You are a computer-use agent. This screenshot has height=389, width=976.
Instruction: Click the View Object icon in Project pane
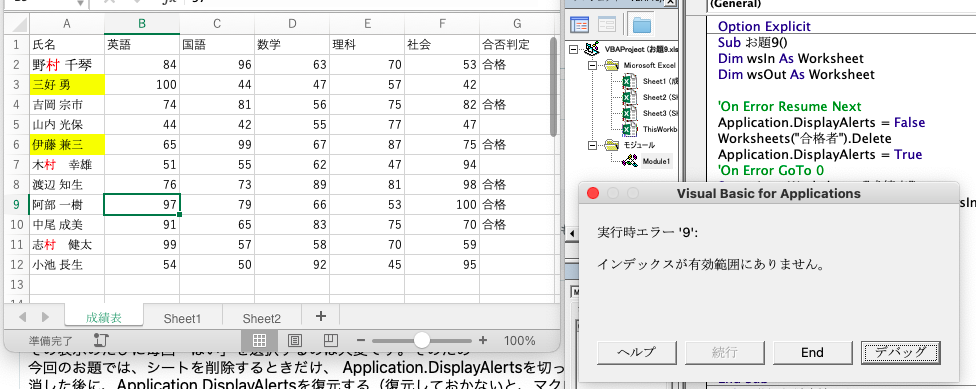click(607, 25)
